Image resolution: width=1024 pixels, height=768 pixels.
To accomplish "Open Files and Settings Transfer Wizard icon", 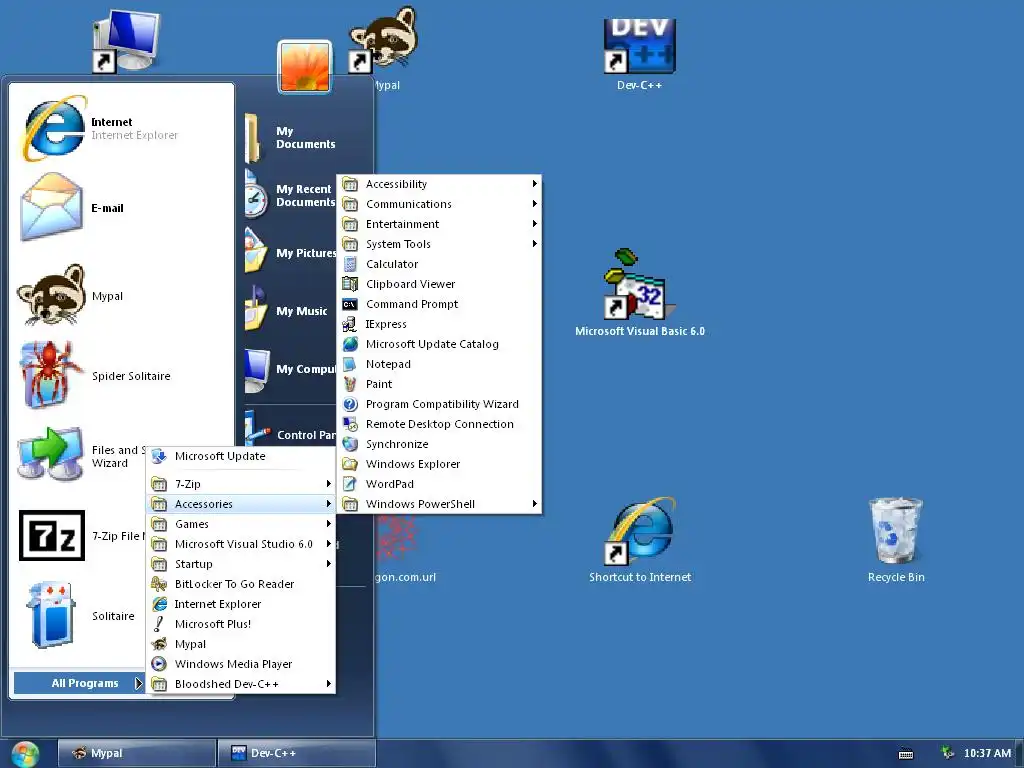I will 51,455.
